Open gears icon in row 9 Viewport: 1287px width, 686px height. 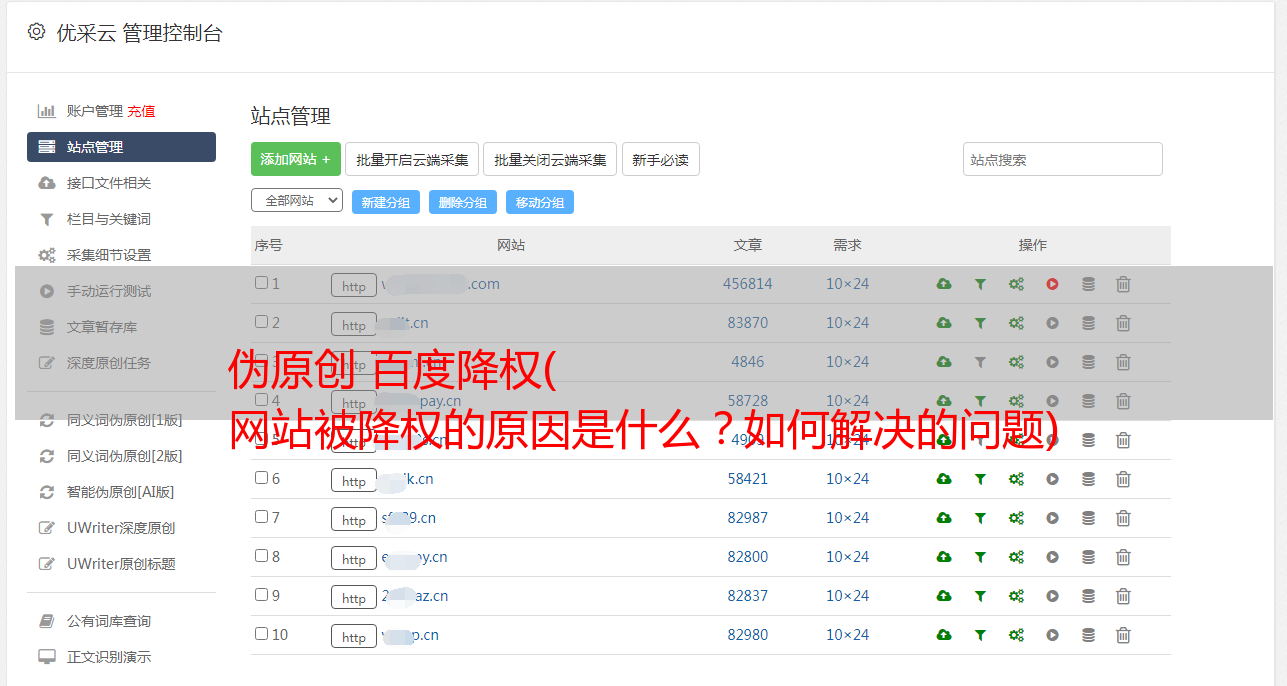[x=1016, y=596]
